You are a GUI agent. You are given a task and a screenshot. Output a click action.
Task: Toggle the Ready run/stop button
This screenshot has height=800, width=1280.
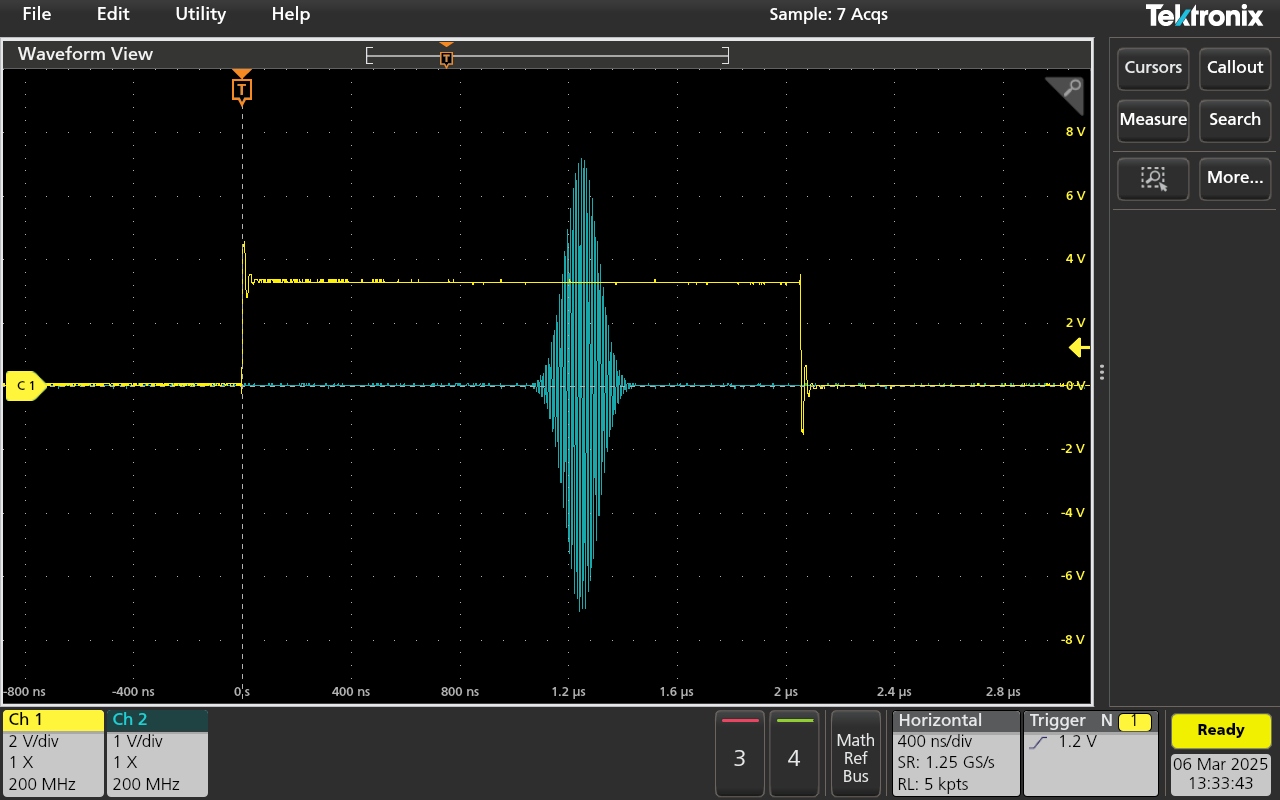(1220, 730)
